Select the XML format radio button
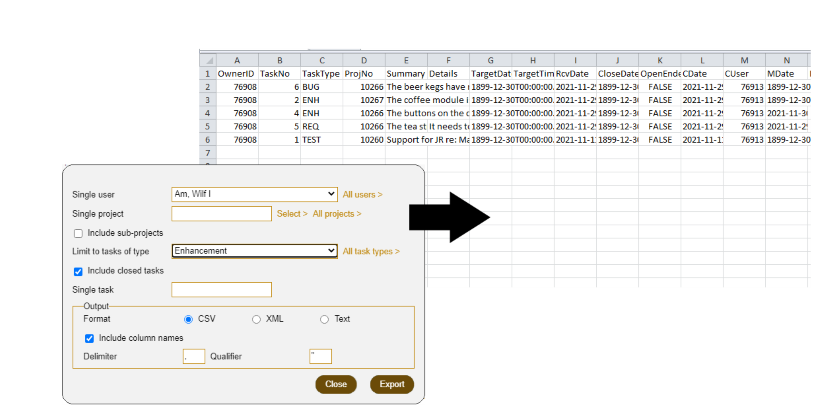The width and height of the screenshot is (822, 411). pyautogui.click(x=256, y=319)
